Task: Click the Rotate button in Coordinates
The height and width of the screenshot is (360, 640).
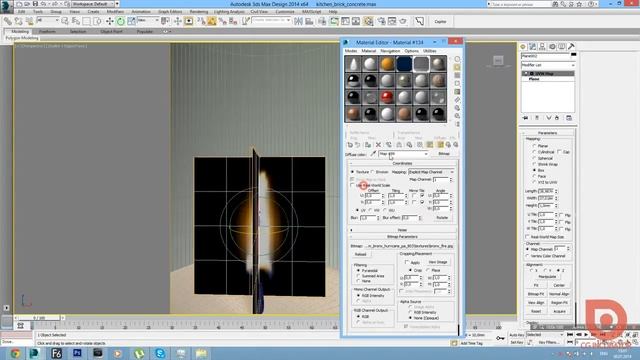Action: pos(442,218)
